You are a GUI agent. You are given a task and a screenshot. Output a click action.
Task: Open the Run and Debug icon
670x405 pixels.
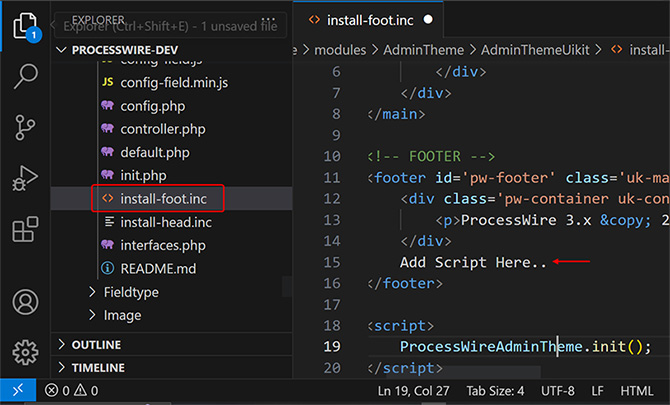point(25,178)
